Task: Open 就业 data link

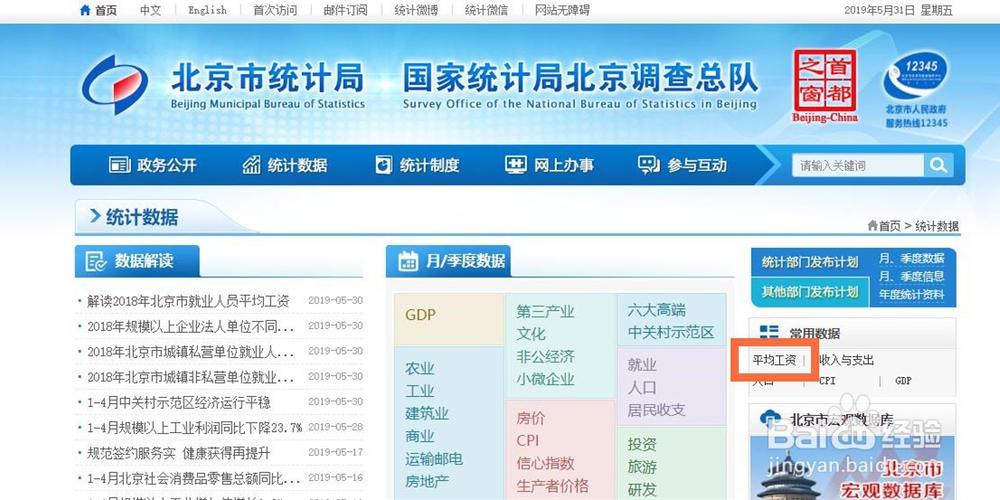Action: 642,365
